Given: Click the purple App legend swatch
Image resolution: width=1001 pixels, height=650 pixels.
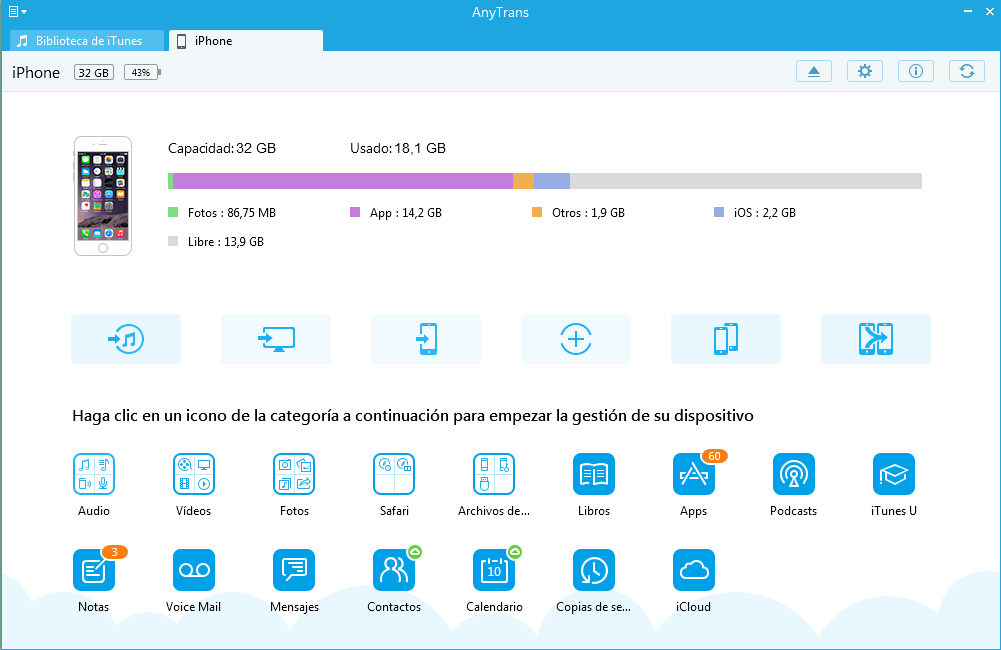Looking at the screenshot, I should pyautogui.click(x=355, y=212).
